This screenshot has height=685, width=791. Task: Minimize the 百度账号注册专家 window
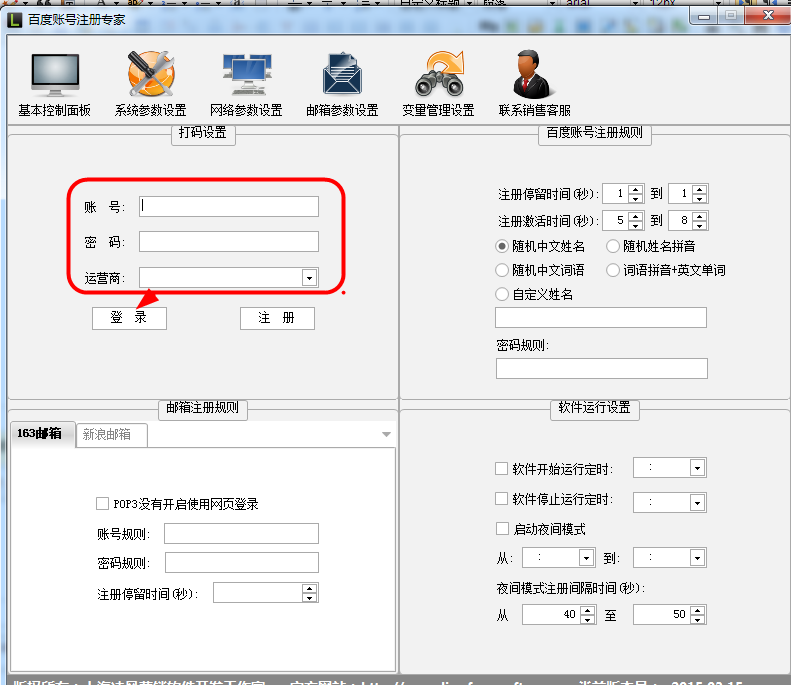pos(704,16)
